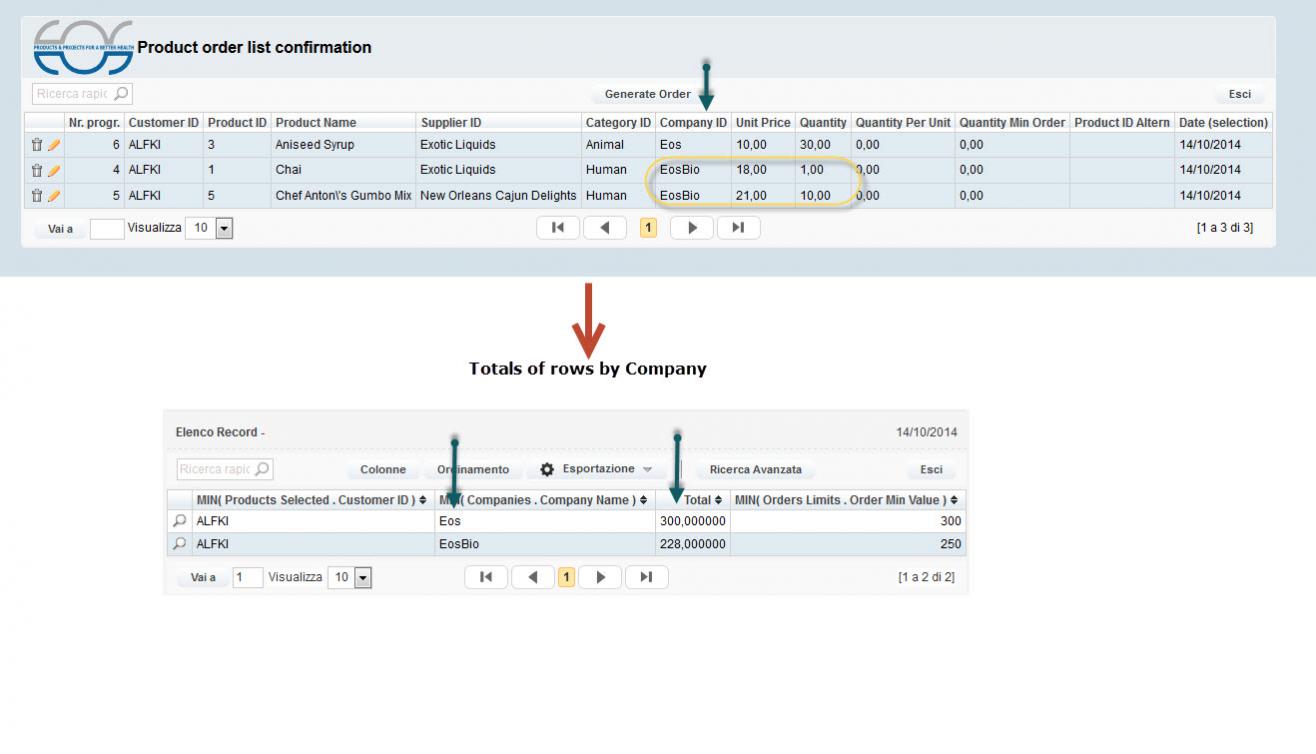Sort by MIN Customer ID column

(311, 500)
